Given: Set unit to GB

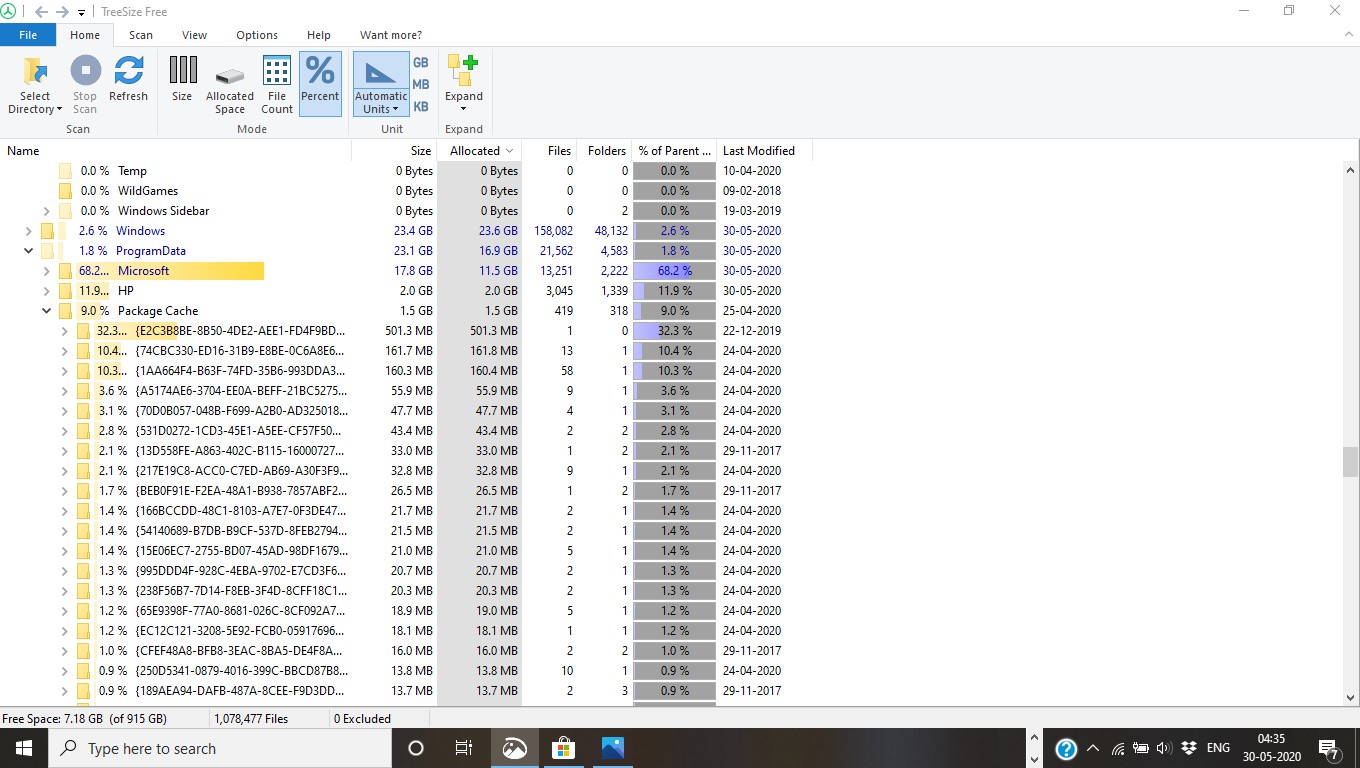Looking at the screenshot, I should pos(421,62).
